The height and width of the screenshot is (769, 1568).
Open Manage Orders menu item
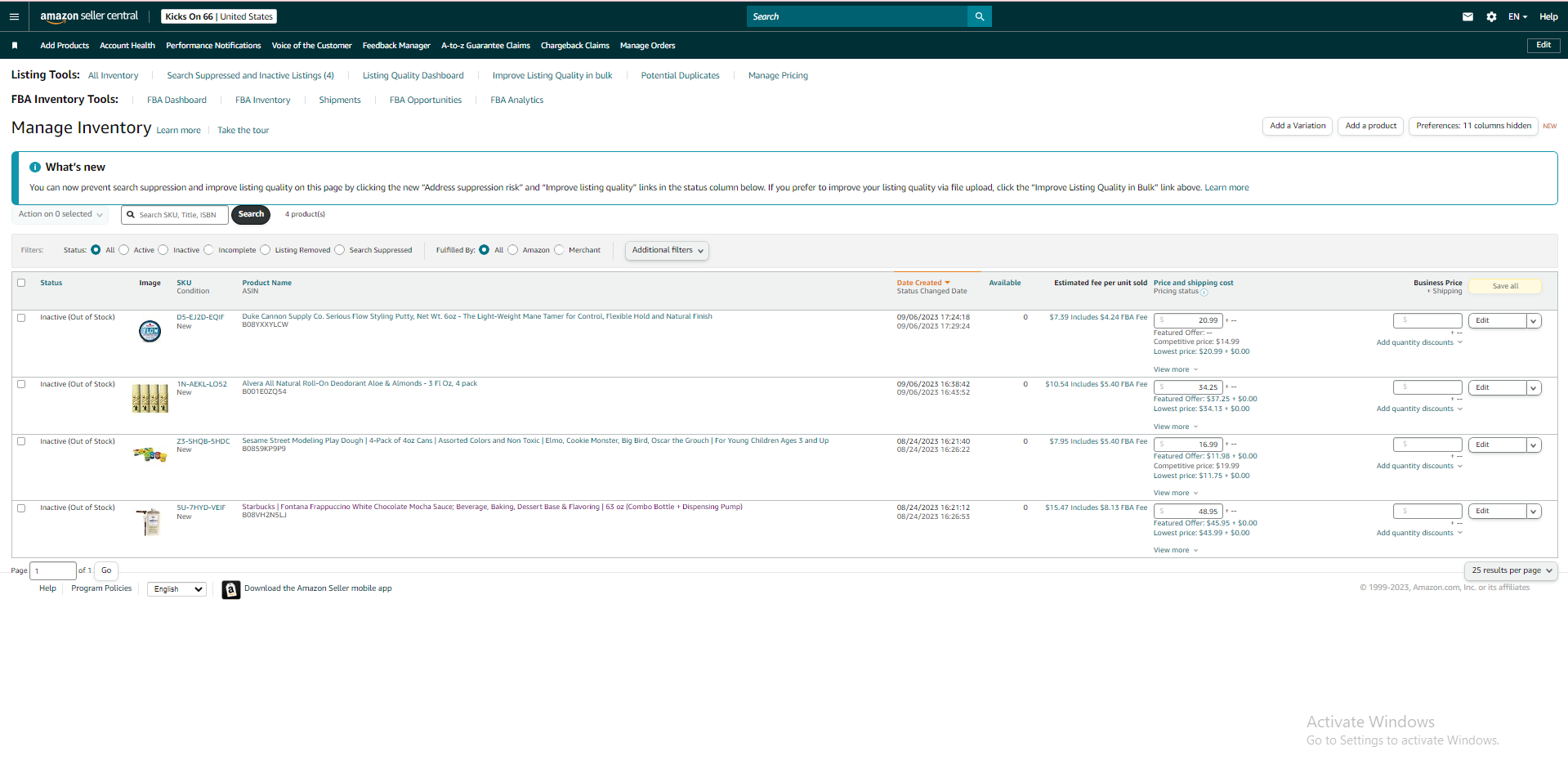(x=647, y=46)
